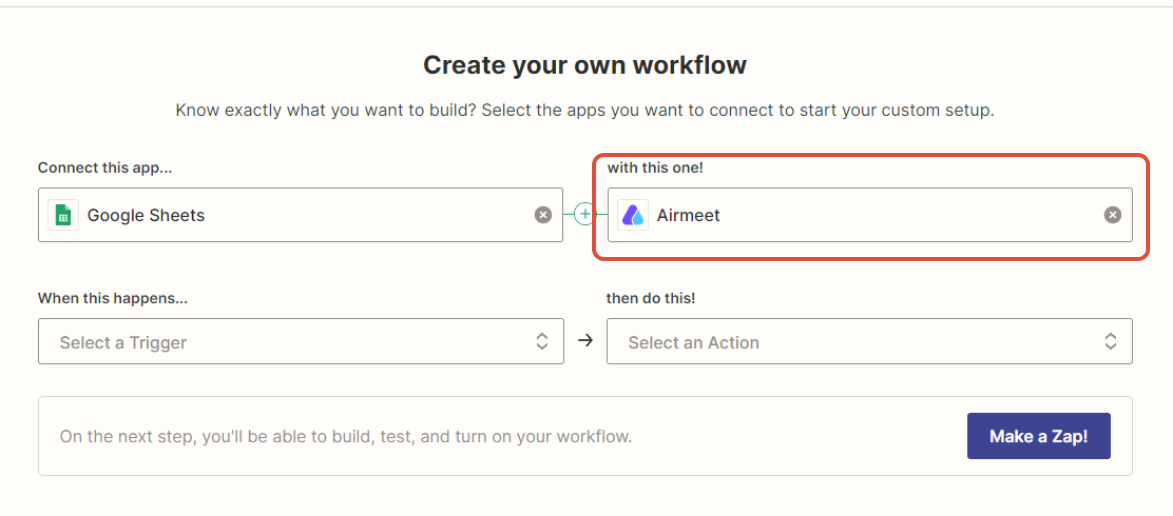Viewport: 1173px width, 516px height.
Task: Click the "On the next step" hint text
Action: point(345,437)
